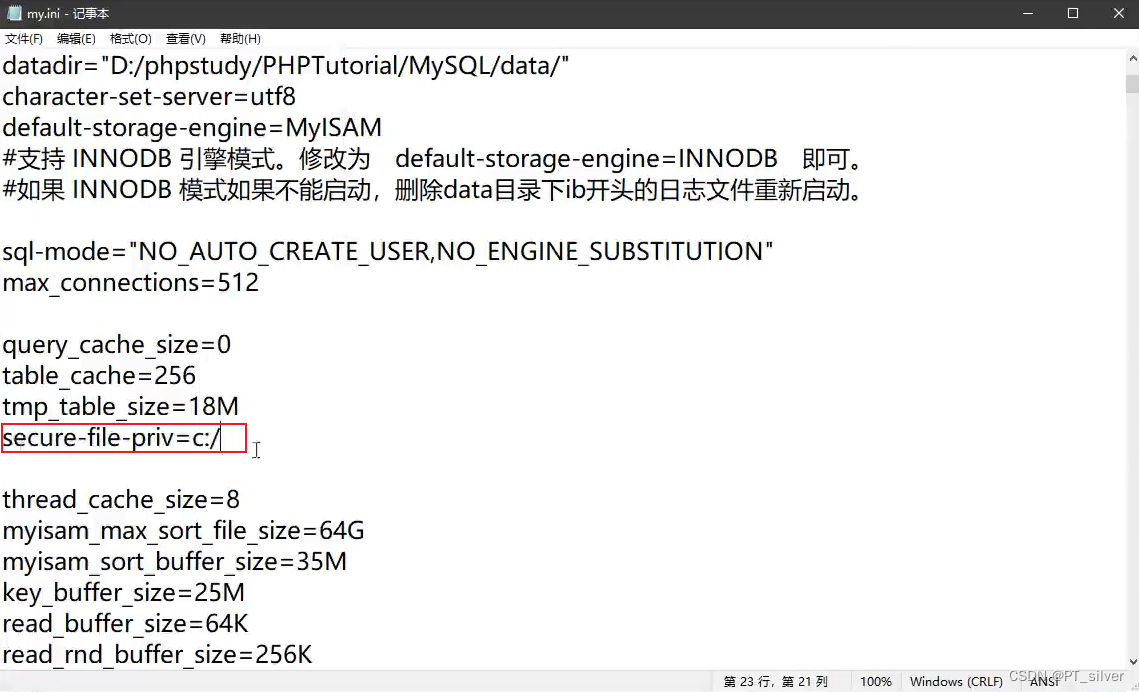Click the scroll down arrow
Screen dimensions: 1139x692
point(1132,662)
